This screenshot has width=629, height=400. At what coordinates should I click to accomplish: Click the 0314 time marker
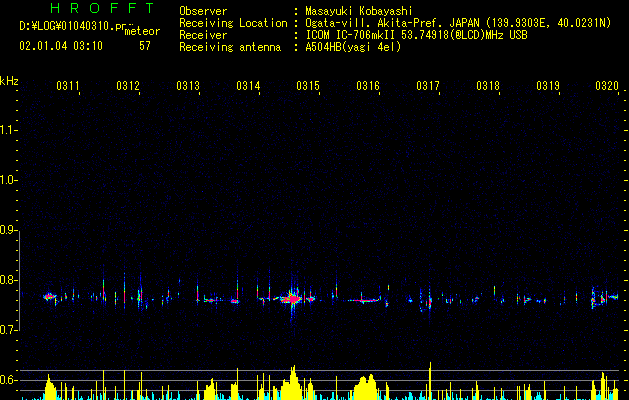[x=248, y=85]
